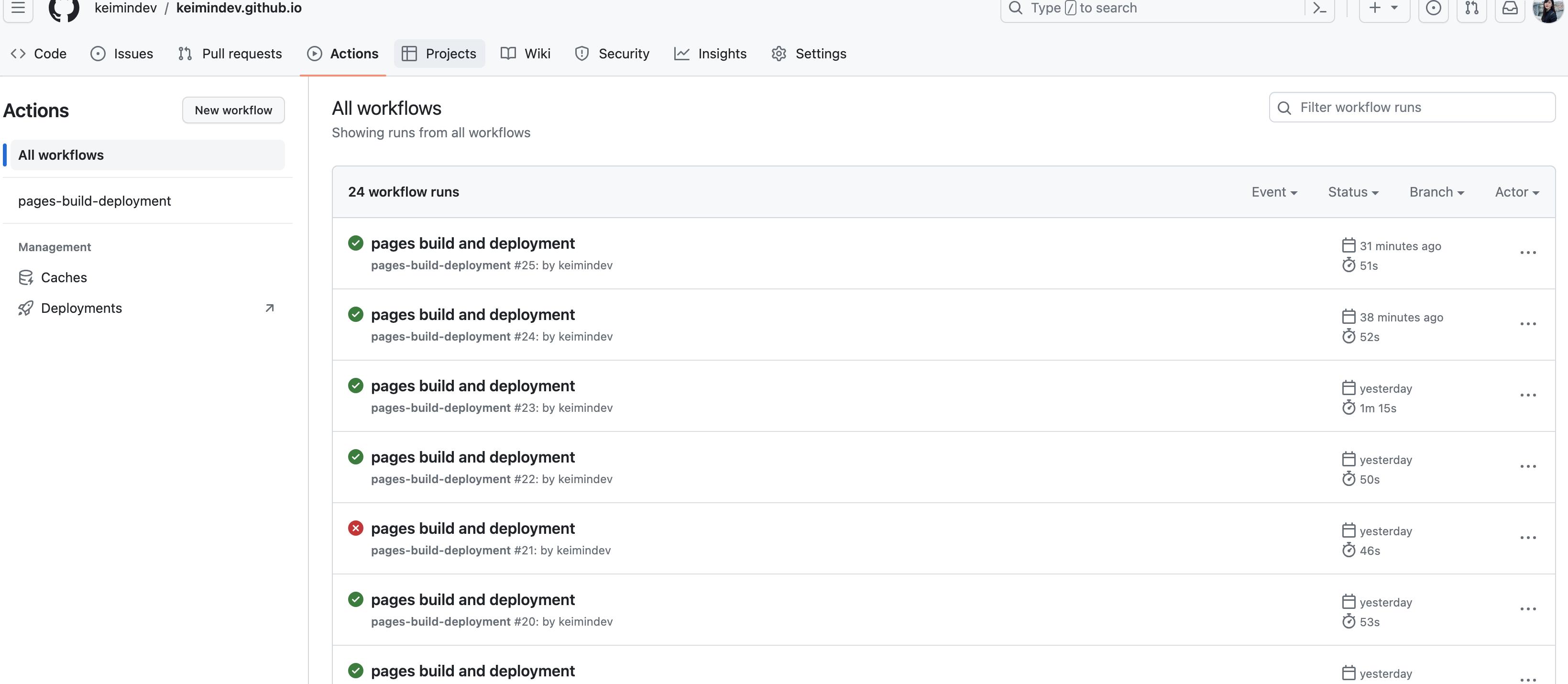Expand the Actor filter dropdown
This screenshot has width=1568, height=684.
click(1516, 192)
